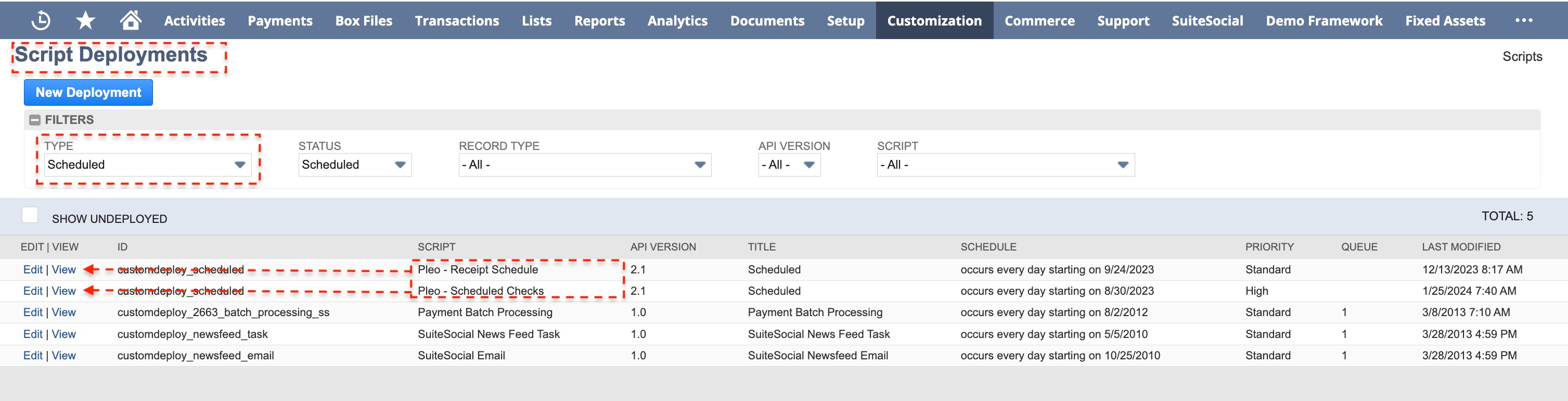Select the customdeploy_newsfeed_task ID cell

pyautogui.click(x=192, y=334)
